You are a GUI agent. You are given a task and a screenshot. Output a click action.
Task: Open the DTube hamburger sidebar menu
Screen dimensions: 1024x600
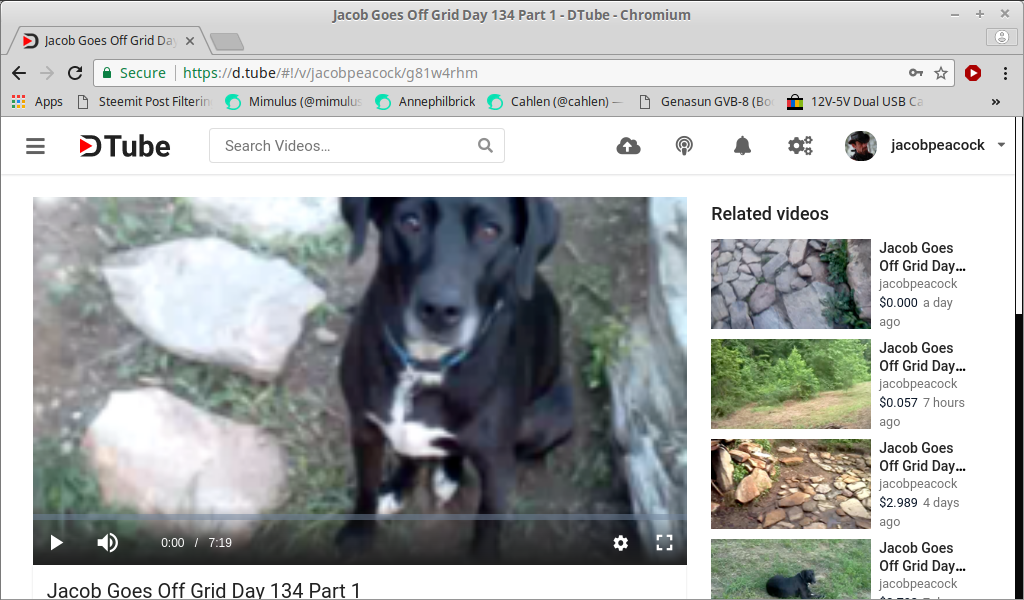[x=35, y=146]
